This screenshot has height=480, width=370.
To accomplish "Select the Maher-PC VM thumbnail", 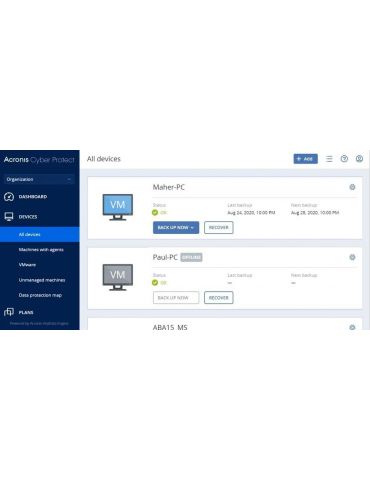I will pos(118,207).
